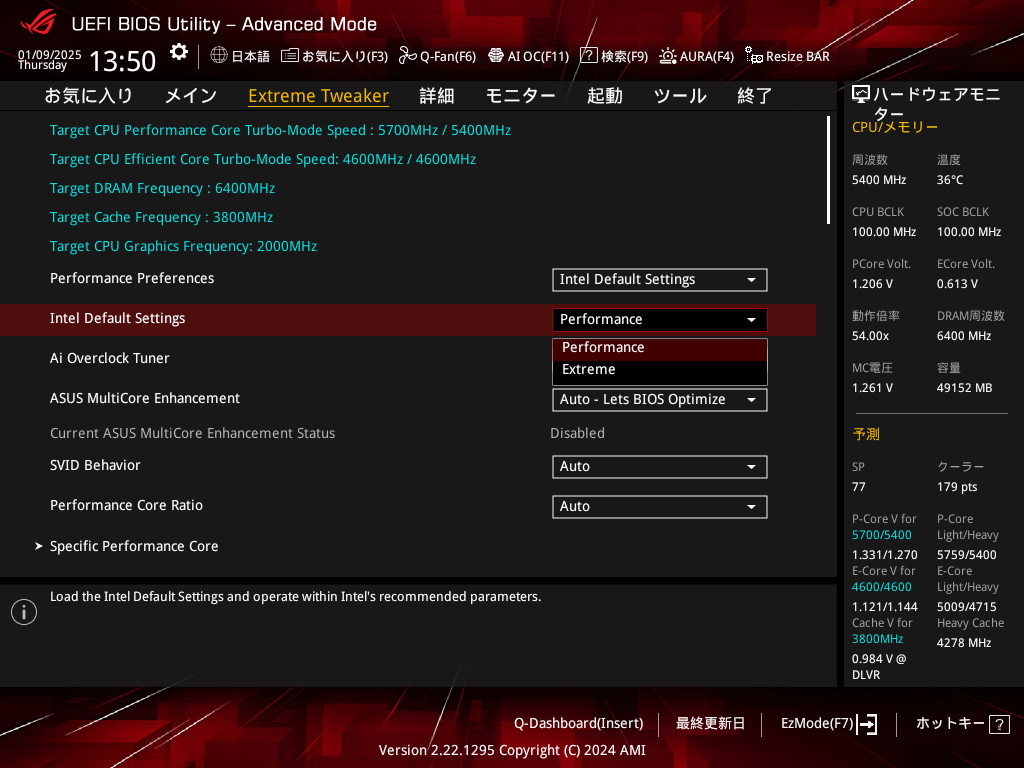This screenshot has width=1024, height=768.
Task: Go to the ツール tab
Action: (680, 96)
